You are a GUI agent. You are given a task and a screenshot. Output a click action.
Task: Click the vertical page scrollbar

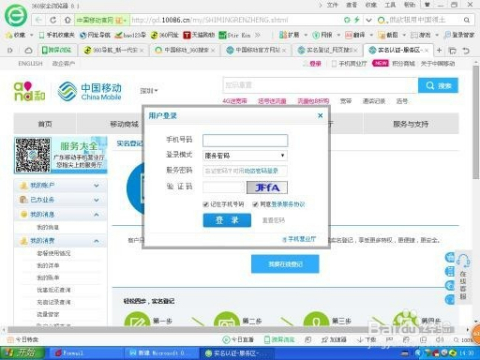(476, 123)
